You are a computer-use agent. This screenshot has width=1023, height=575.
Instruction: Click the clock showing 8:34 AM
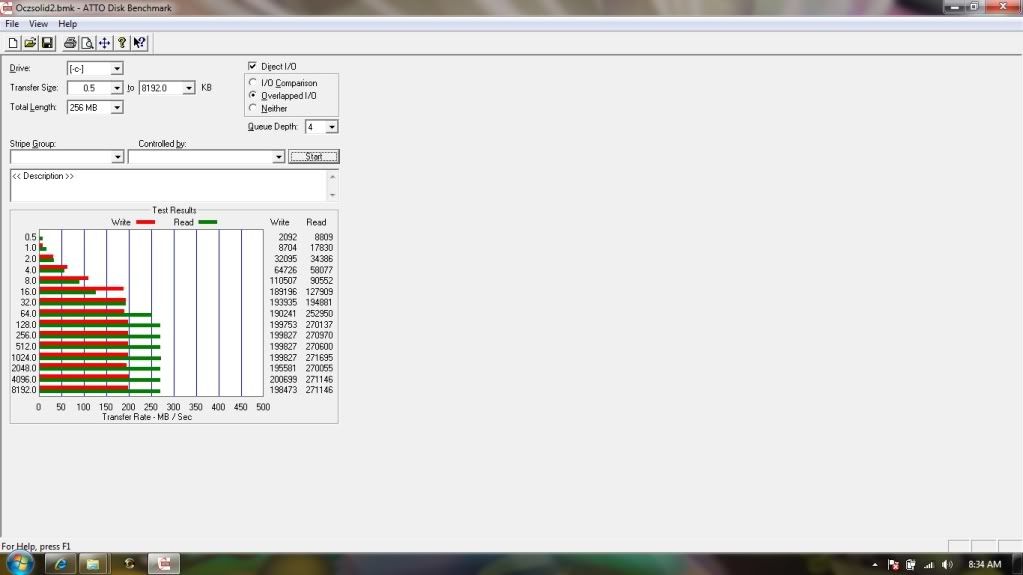[x=984, y=565]
